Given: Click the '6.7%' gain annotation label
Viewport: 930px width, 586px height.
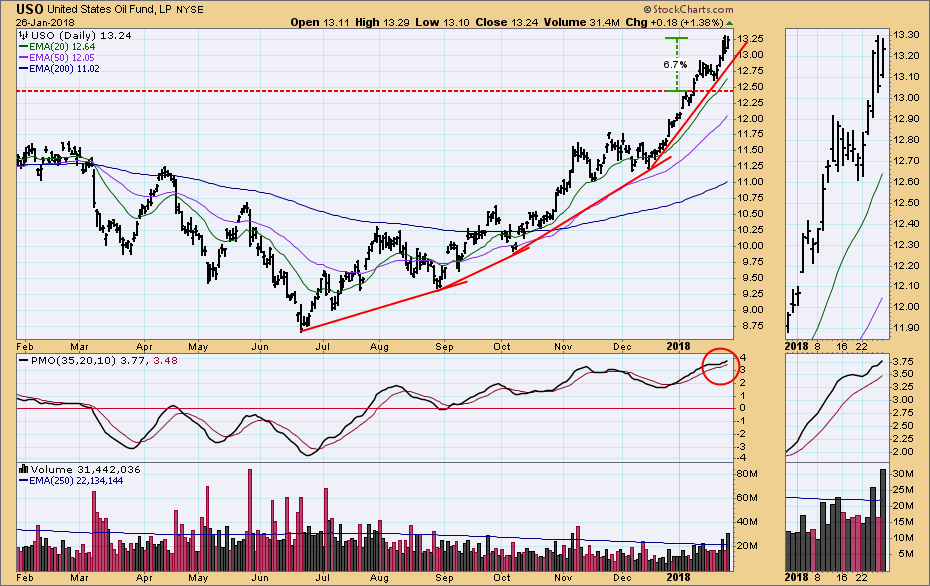Looking at the screenshot, I should (x=675, y=64).
